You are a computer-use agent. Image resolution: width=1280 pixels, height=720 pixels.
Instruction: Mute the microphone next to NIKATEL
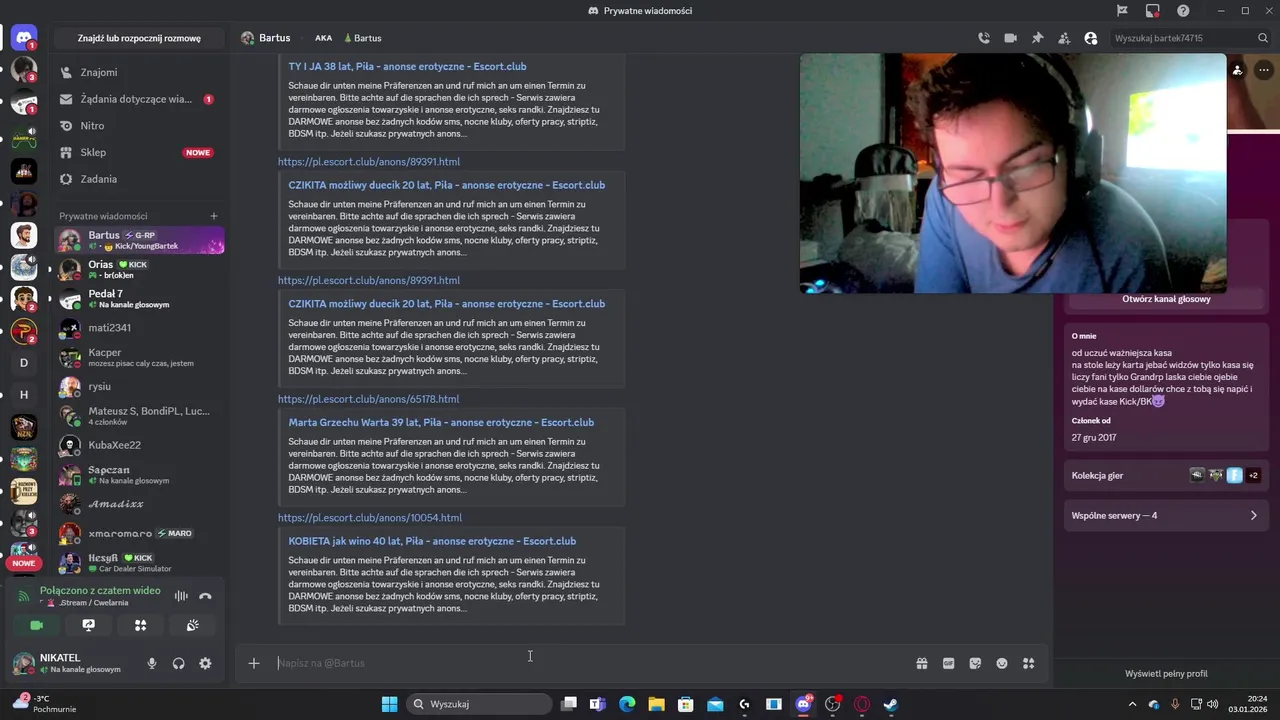click(x=152, y=663)
